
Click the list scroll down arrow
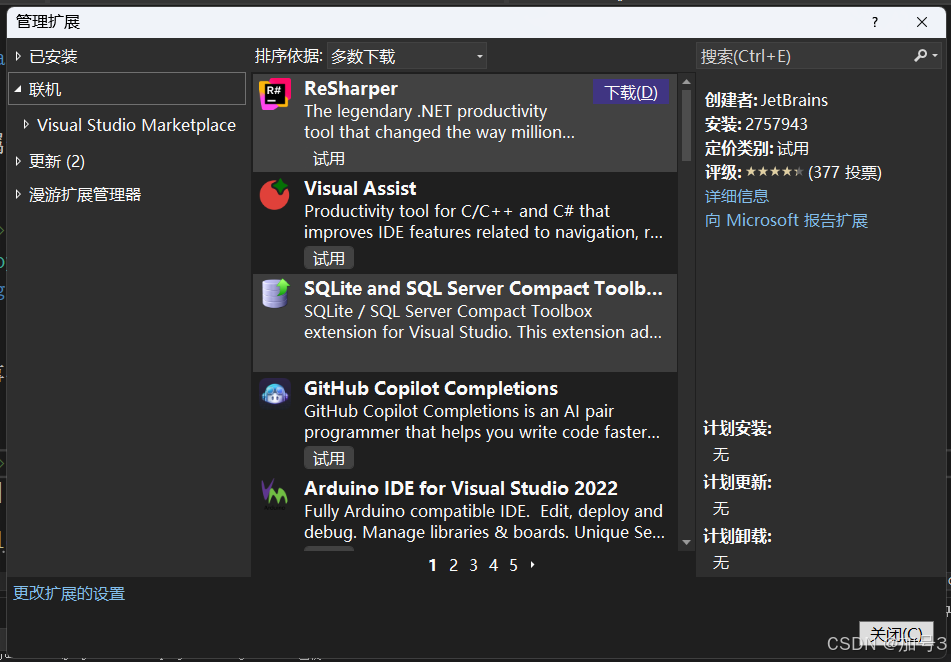coord(687,542)
